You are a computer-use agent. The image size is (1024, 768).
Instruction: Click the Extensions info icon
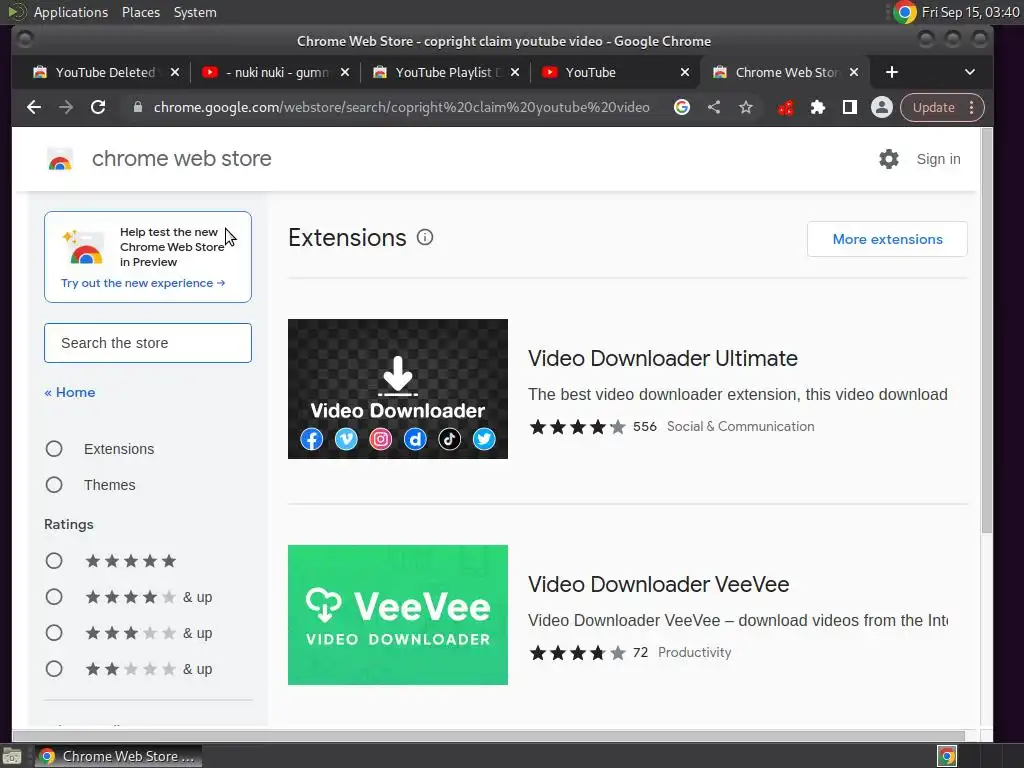[x=425, y=237]
